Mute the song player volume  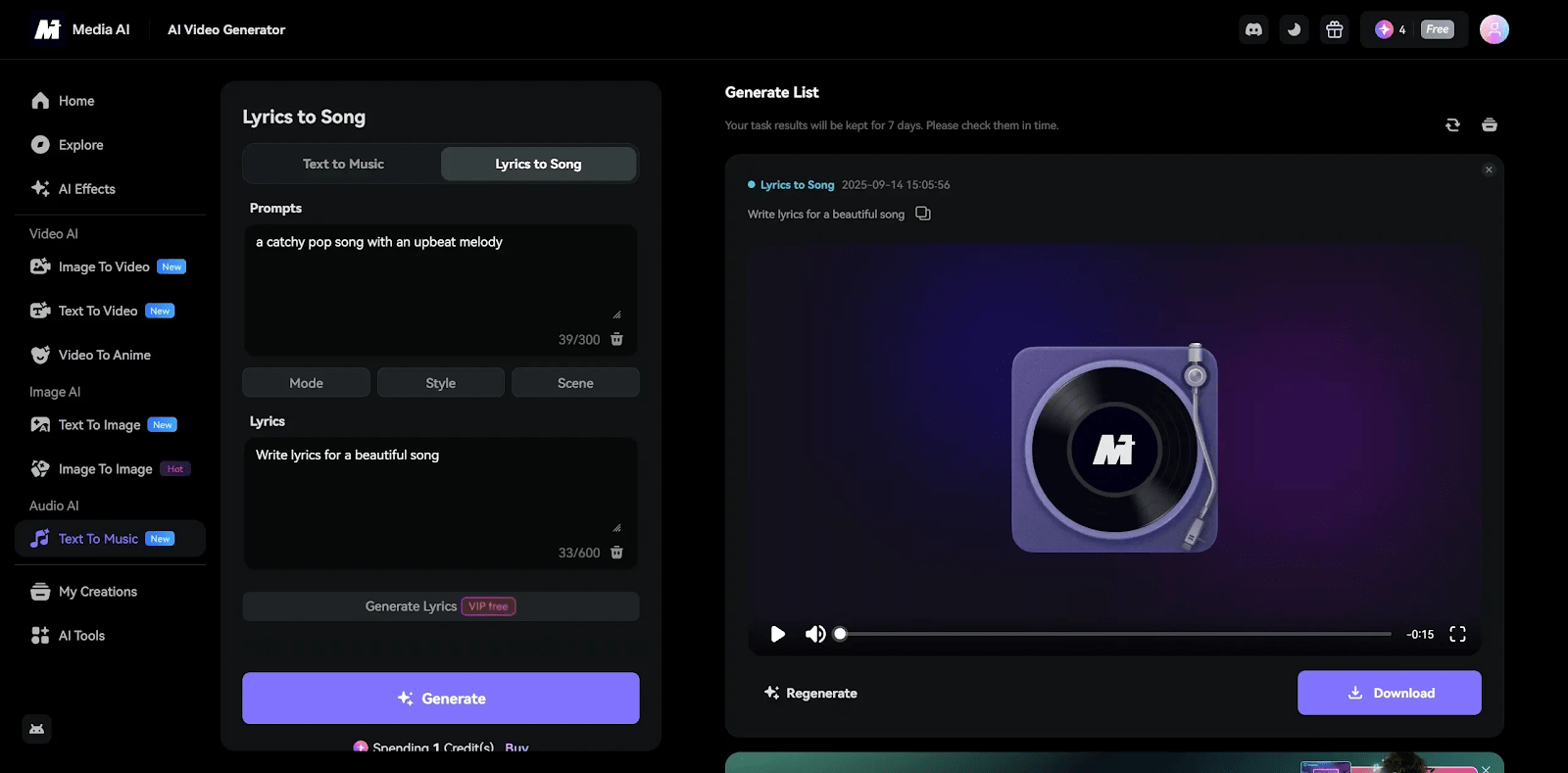click(814, 634)
